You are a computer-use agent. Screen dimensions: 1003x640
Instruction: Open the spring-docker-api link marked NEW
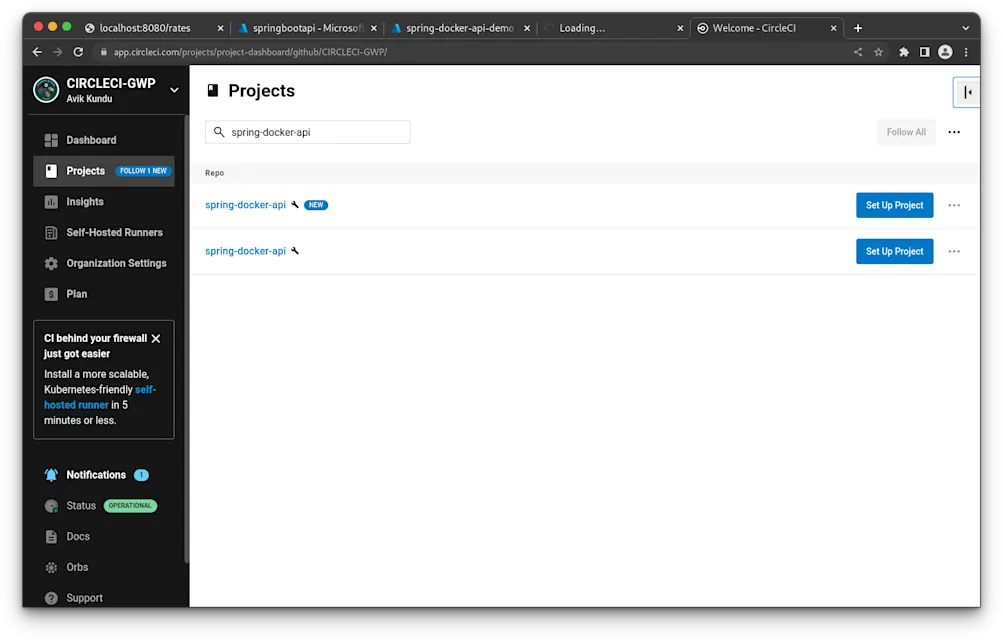pos(245,205)
